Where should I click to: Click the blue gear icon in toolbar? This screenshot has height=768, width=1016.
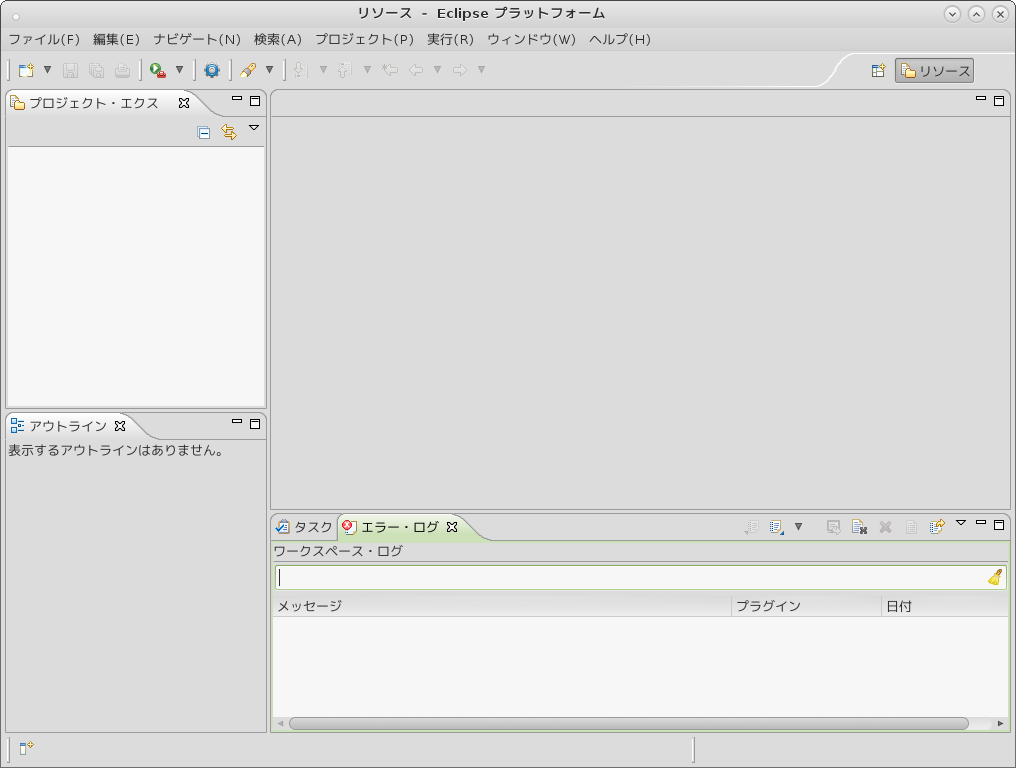coord(212,70)
